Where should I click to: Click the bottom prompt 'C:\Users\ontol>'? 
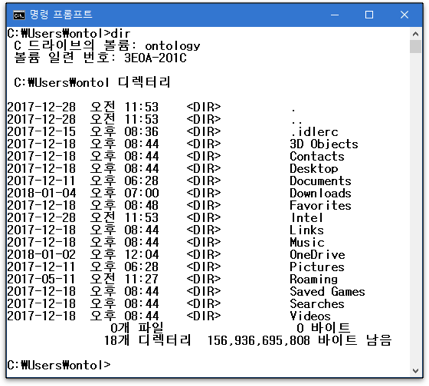click(x=59, y=365)
